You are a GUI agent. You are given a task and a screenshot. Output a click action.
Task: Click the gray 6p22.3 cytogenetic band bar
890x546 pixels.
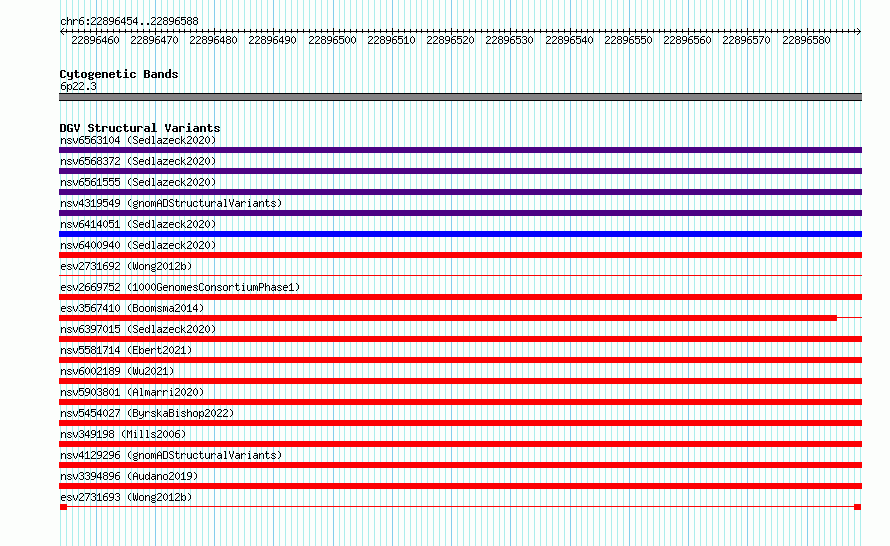coord(460,98)
